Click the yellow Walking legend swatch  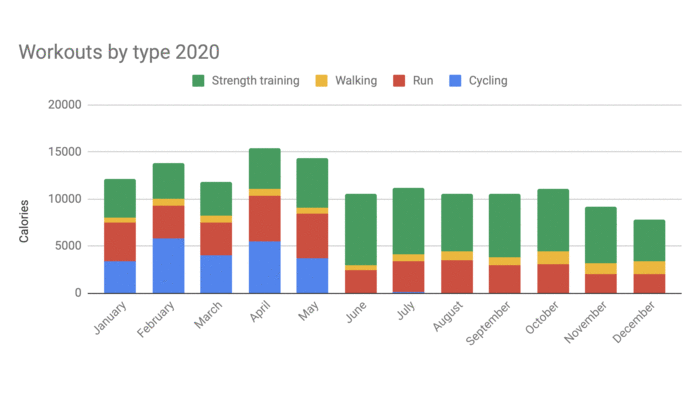coord(322,80)
